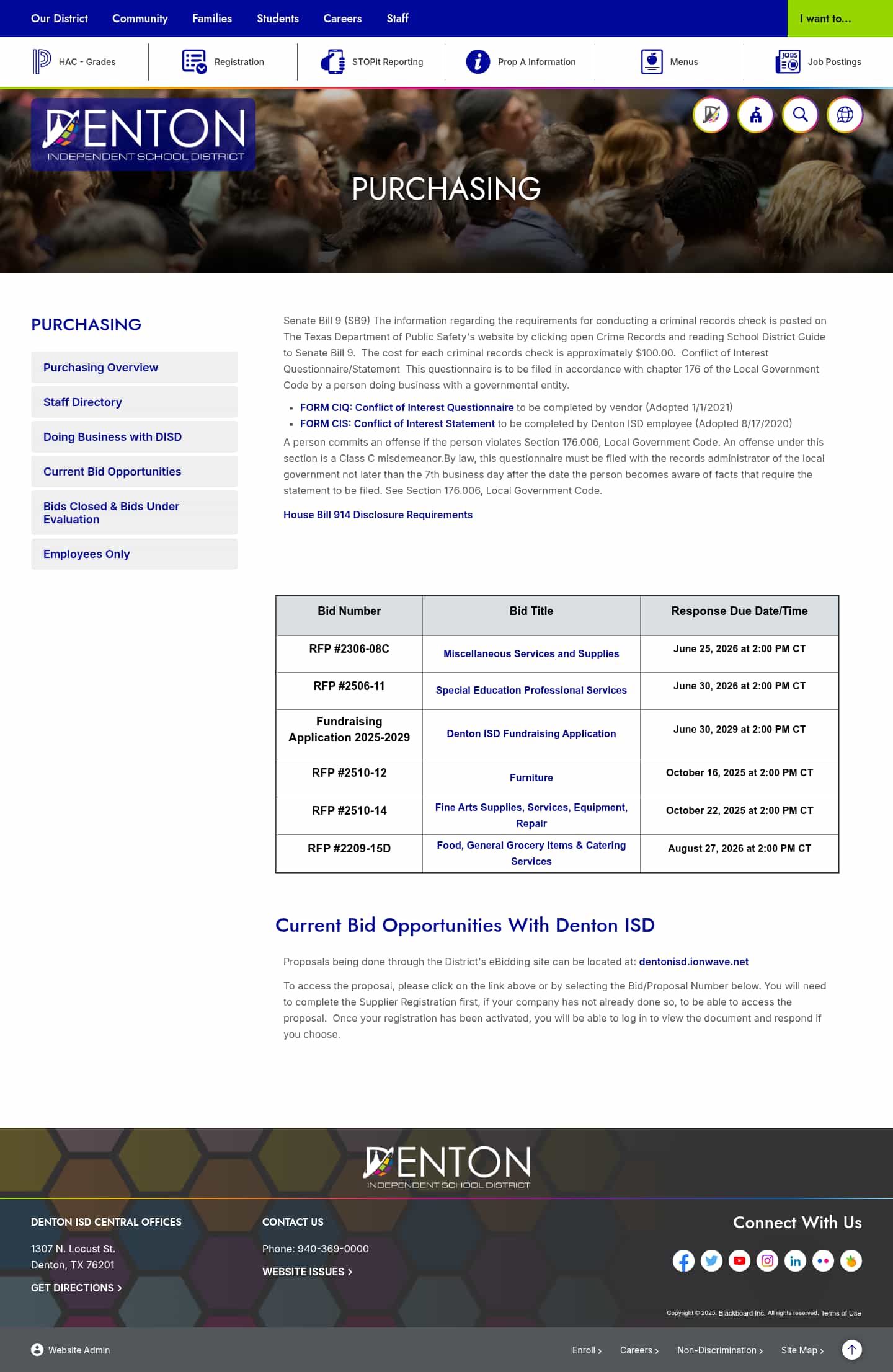Click WEBSITE ISSUES in the footer
The image size is (893, 1372).
307,1272
